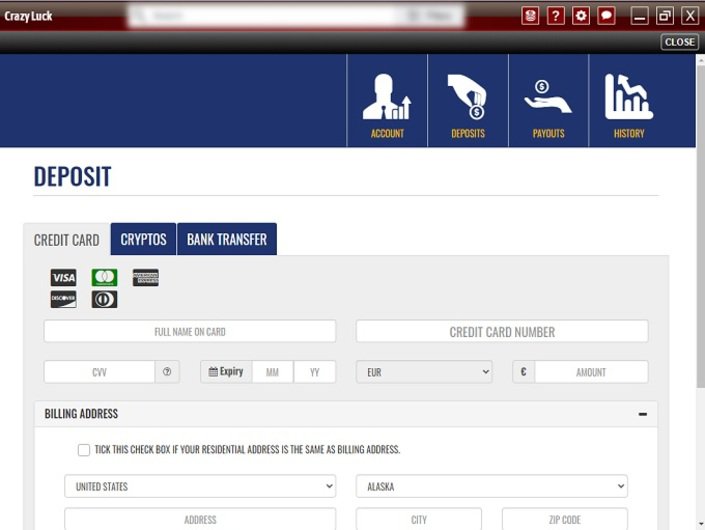Focus the YY expiry year field
705x530 pixels.
point(315,372)
